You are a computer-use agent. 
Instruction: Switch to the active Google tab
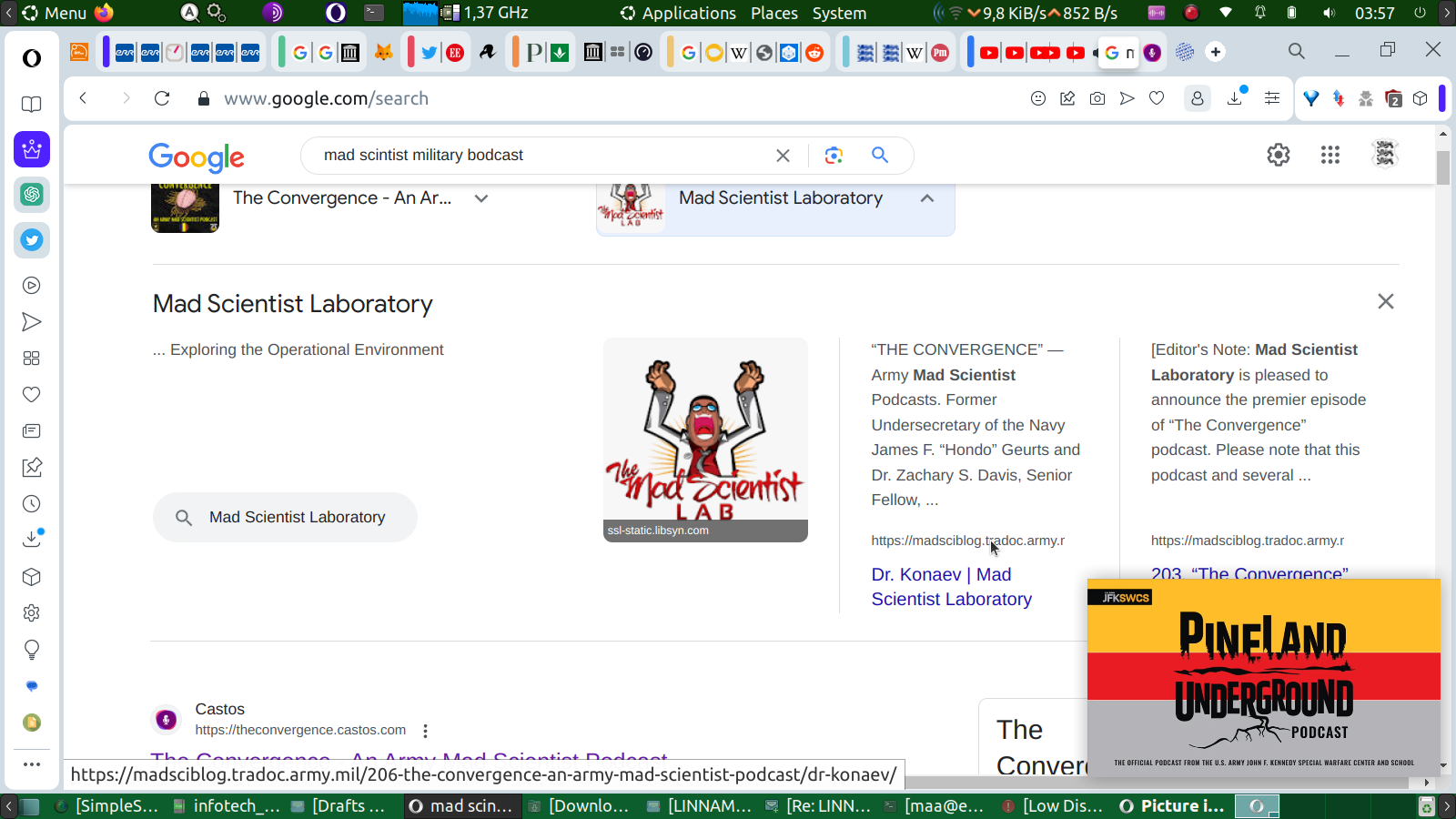tap(1118, 53)
